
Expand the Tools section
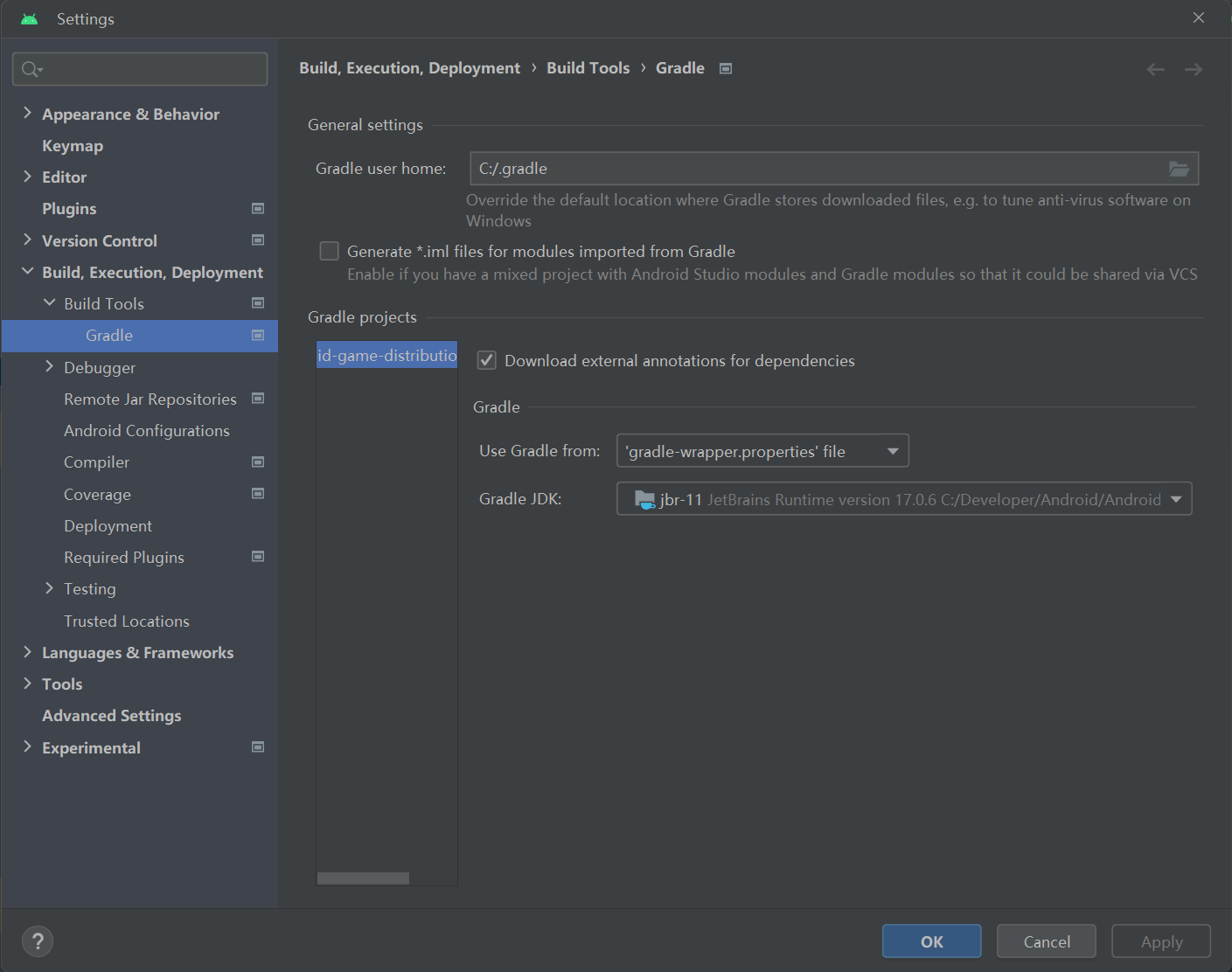(x=27, y=683)
